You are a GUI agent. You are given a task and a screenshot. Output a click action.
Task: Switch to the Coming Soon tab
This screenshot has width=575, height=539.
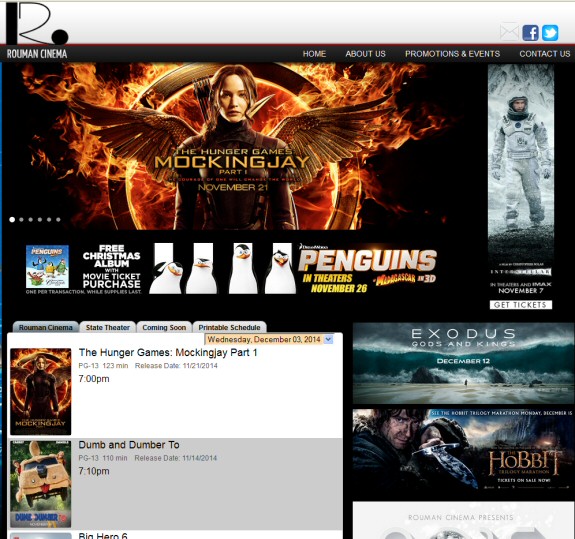pos(164,327)
